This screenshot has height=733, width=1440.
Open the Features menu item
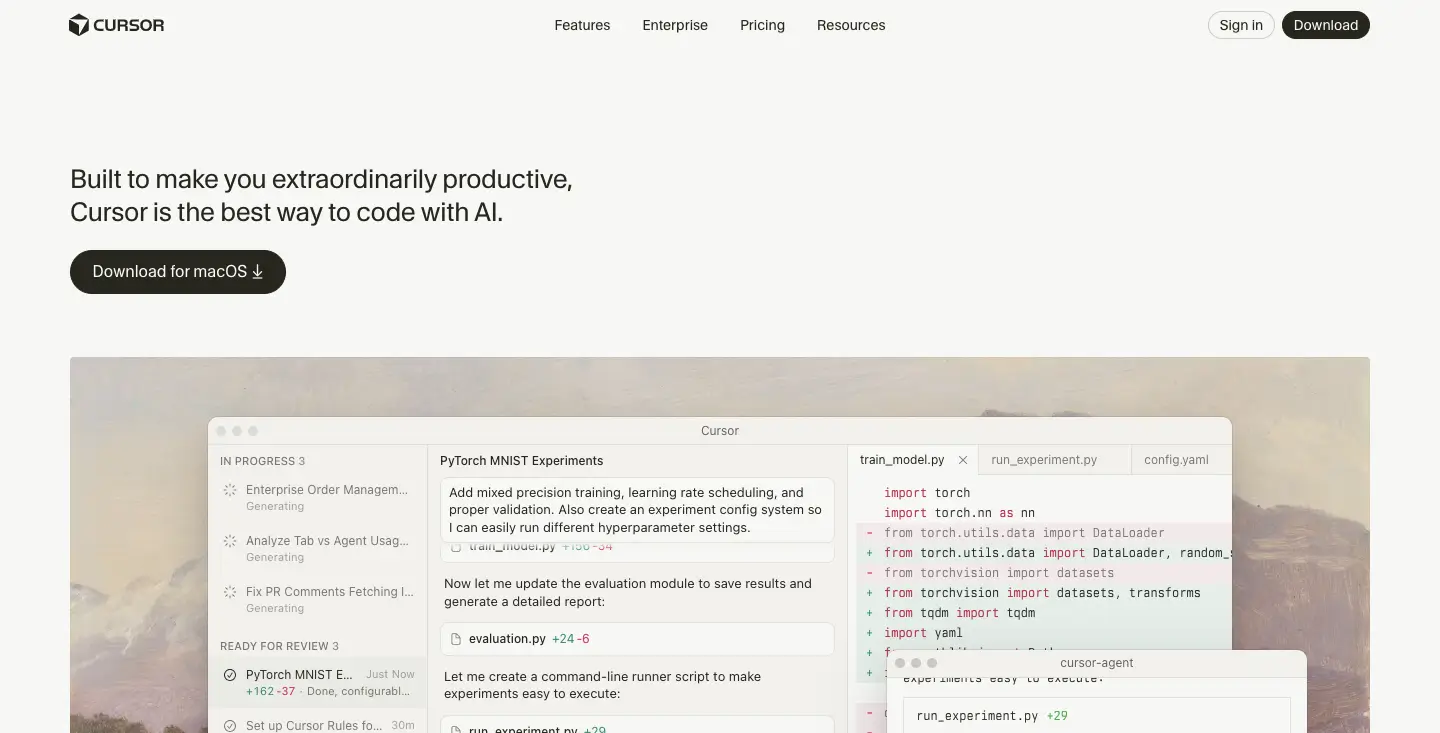(x=582, y=25)
